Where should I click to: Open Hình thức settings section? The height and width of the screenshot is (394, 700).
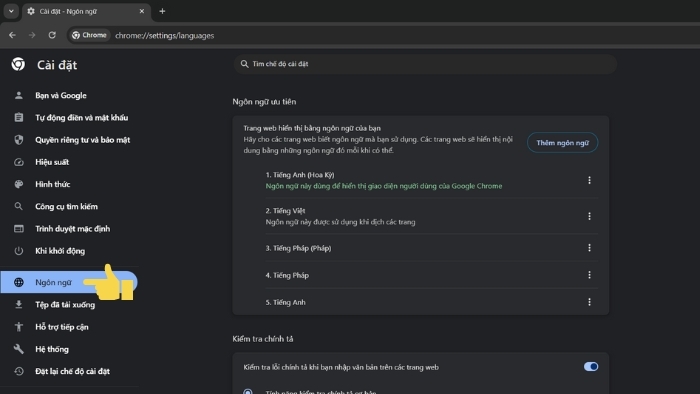pyautogui.click(x=53, y=184)
